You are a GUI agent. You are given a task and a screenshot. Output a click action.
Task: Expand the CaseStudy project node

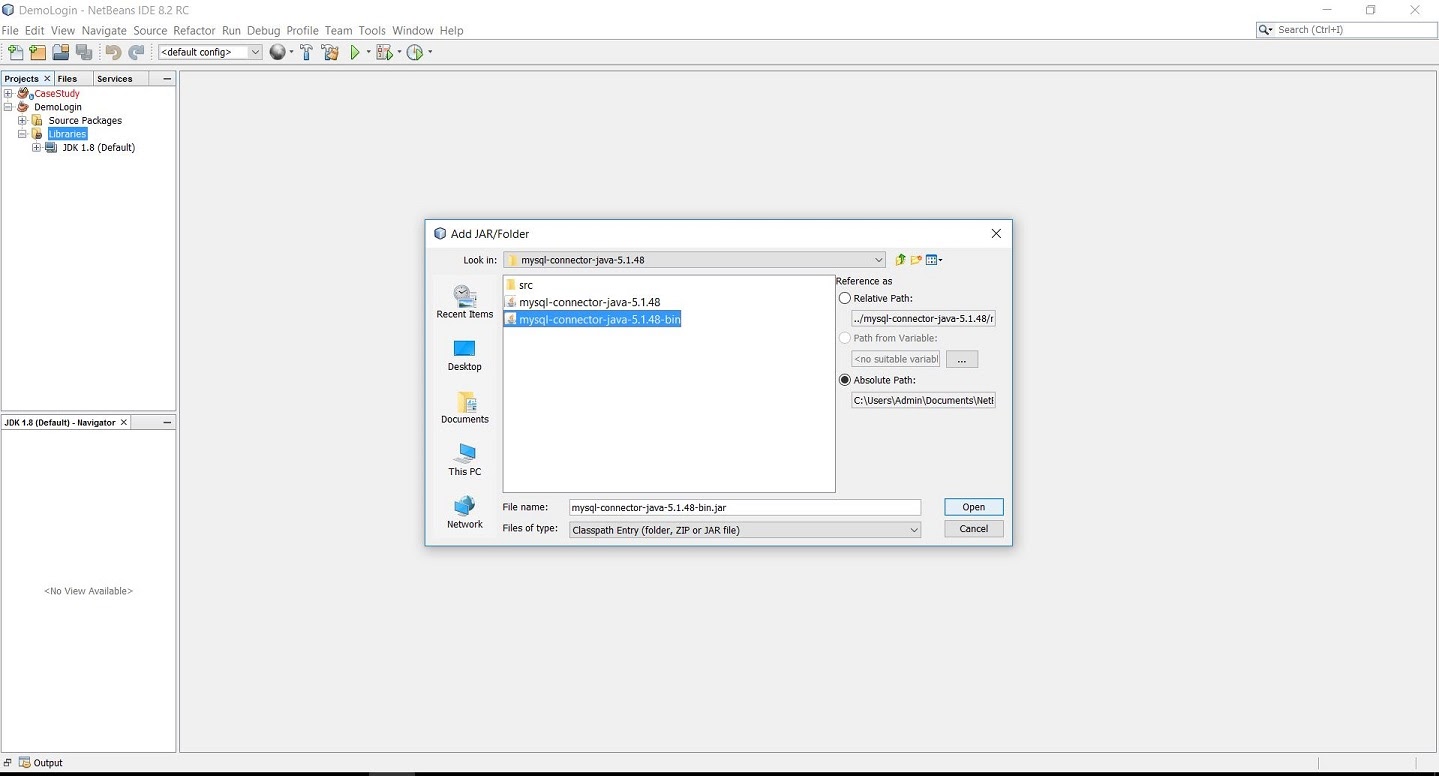click(8, 94)
